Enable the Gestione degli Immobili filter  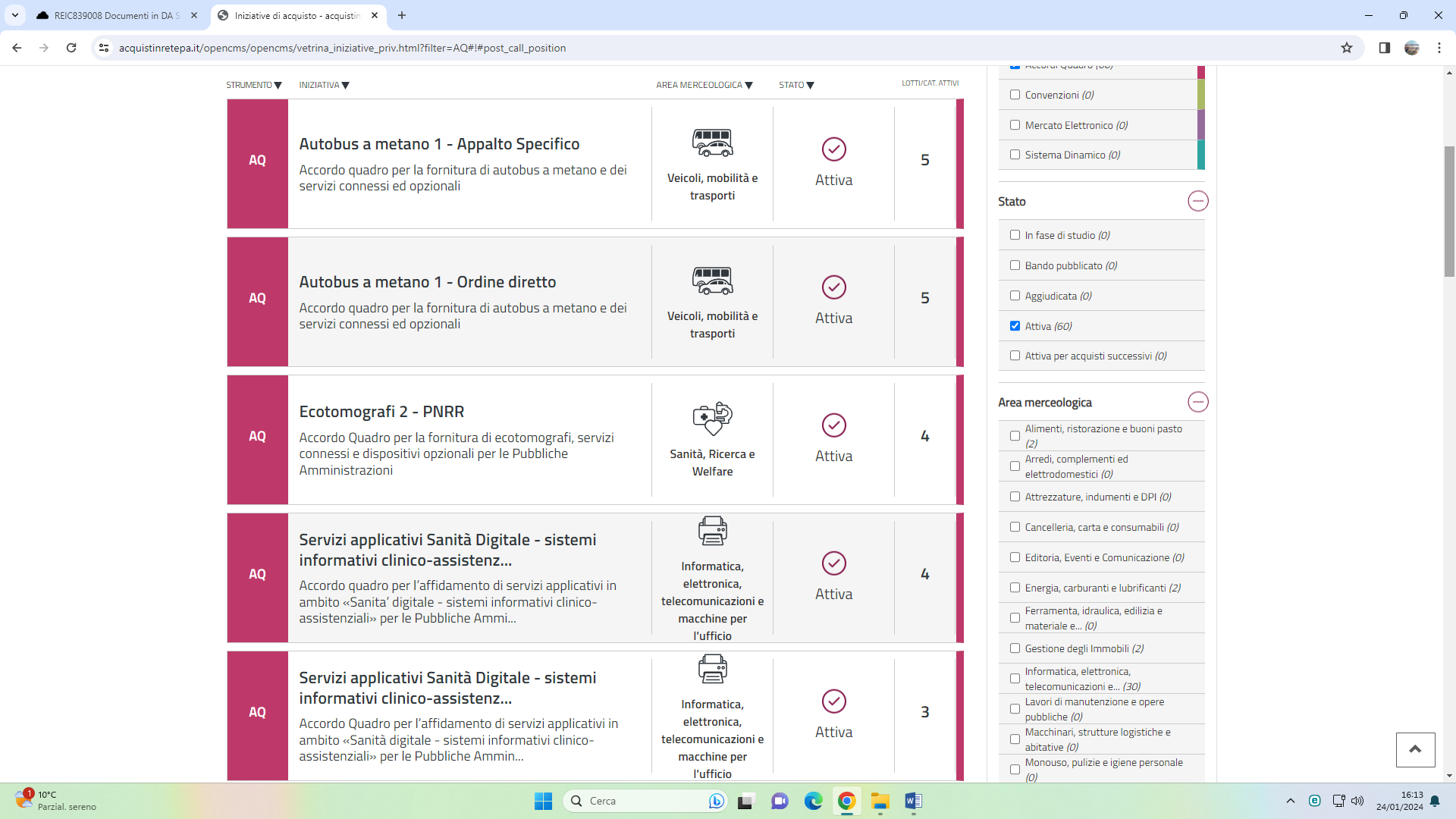point(1015,648)
